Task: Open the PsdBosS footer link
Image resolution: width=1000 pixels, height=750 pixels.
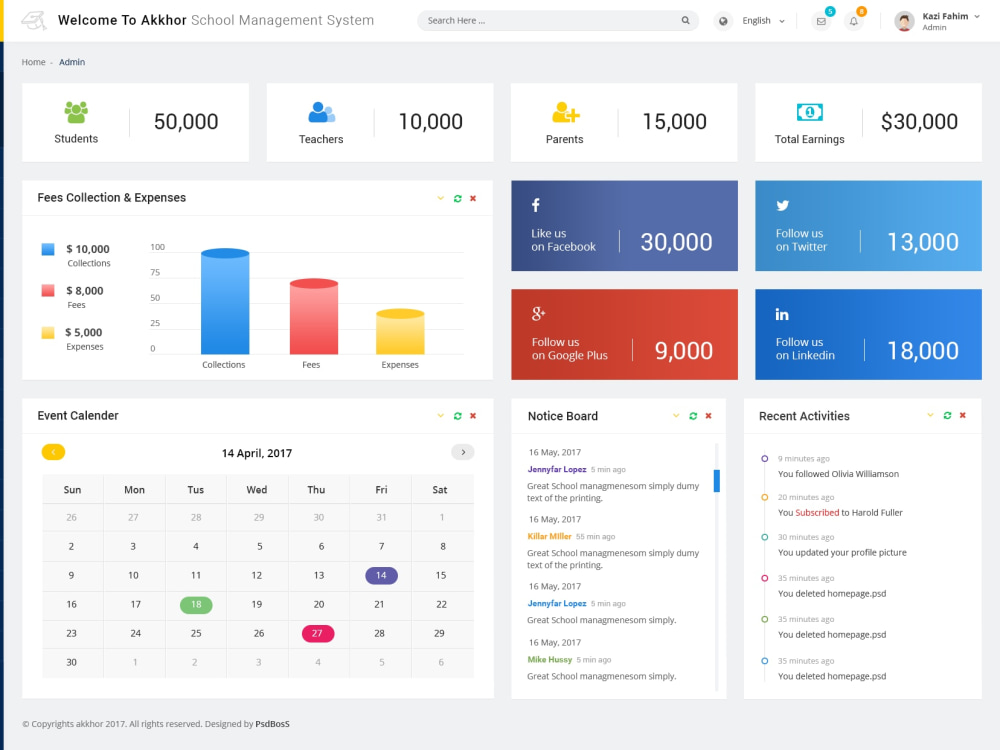Action: [x=272, y=724]
